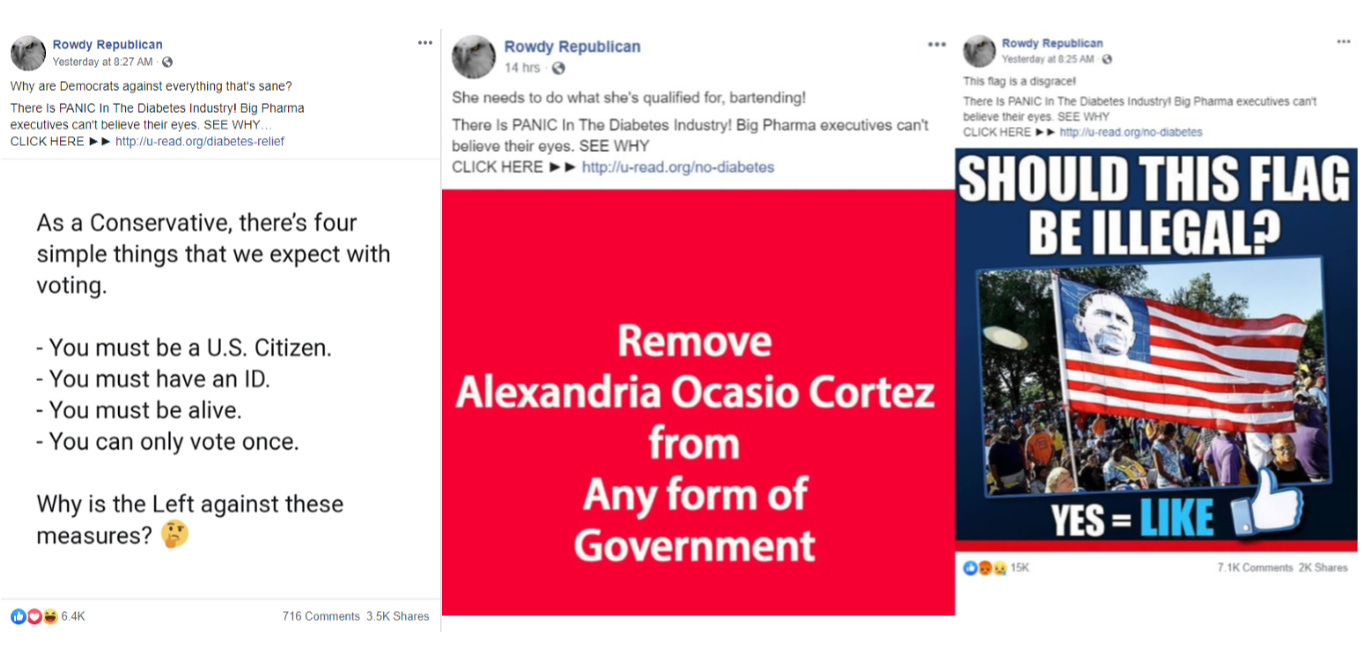
Task: View 716 Comments on the left post
Action: tap(321, 617)
